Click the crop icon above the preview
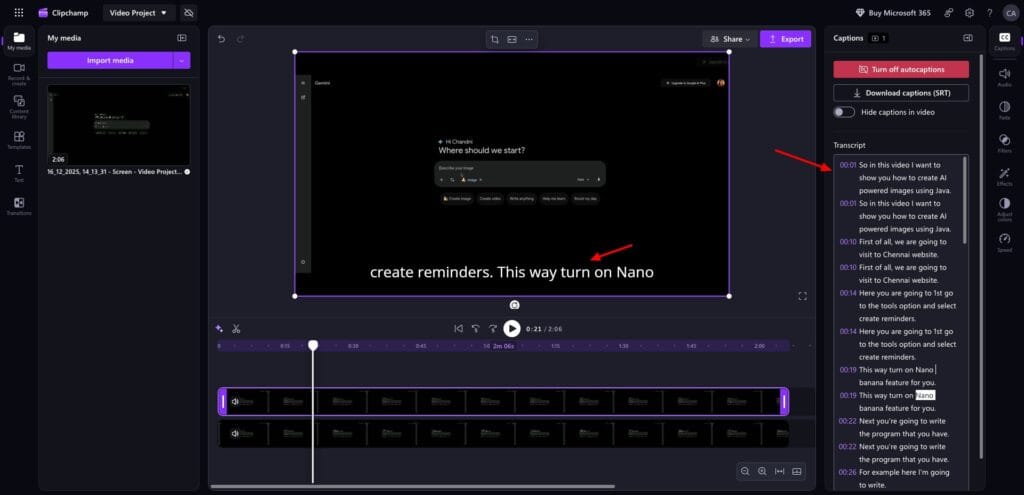 click(x=494, y=39)
